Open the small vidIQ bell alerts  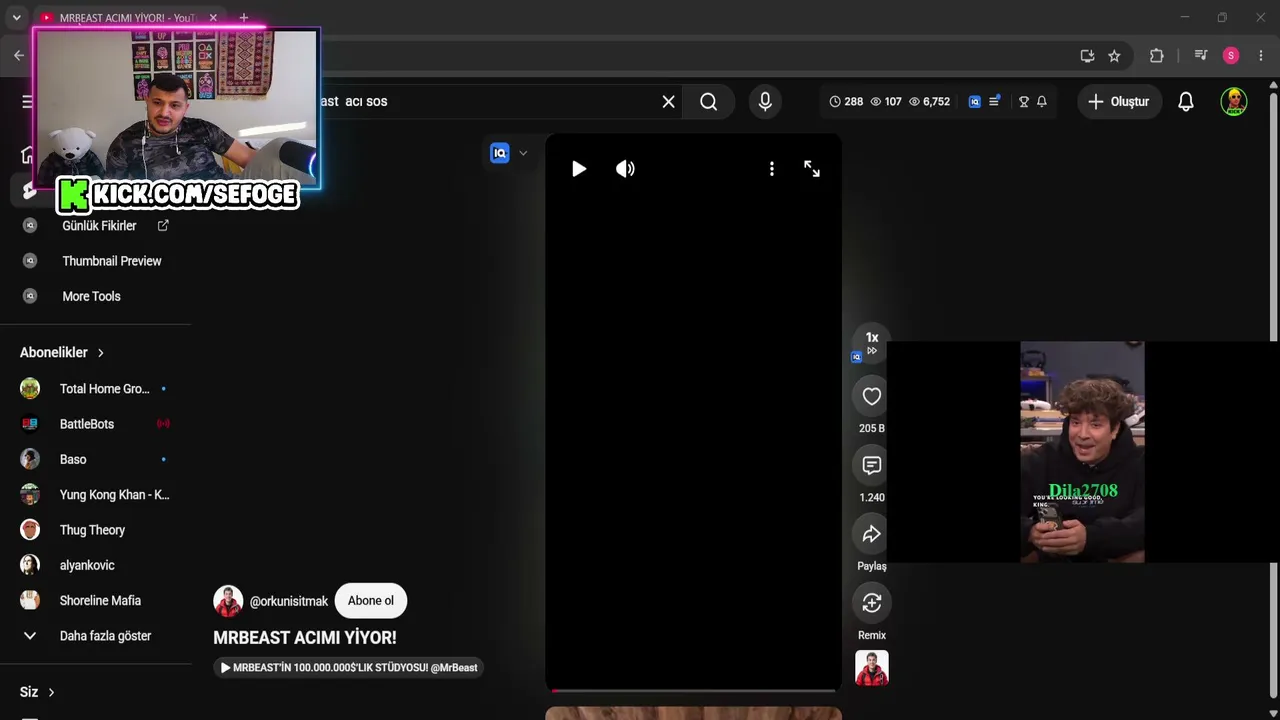coord(1041,101)
